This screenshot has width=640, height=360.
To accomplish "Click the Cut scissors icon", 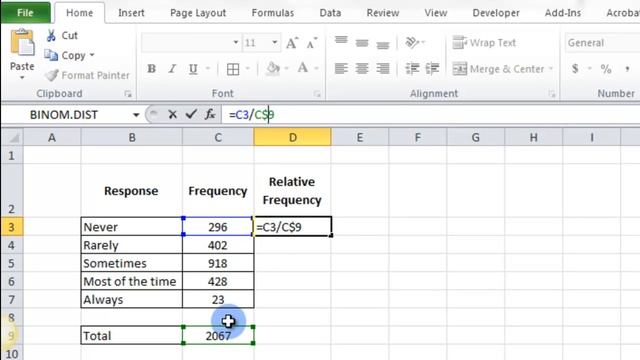I will 51,36.
